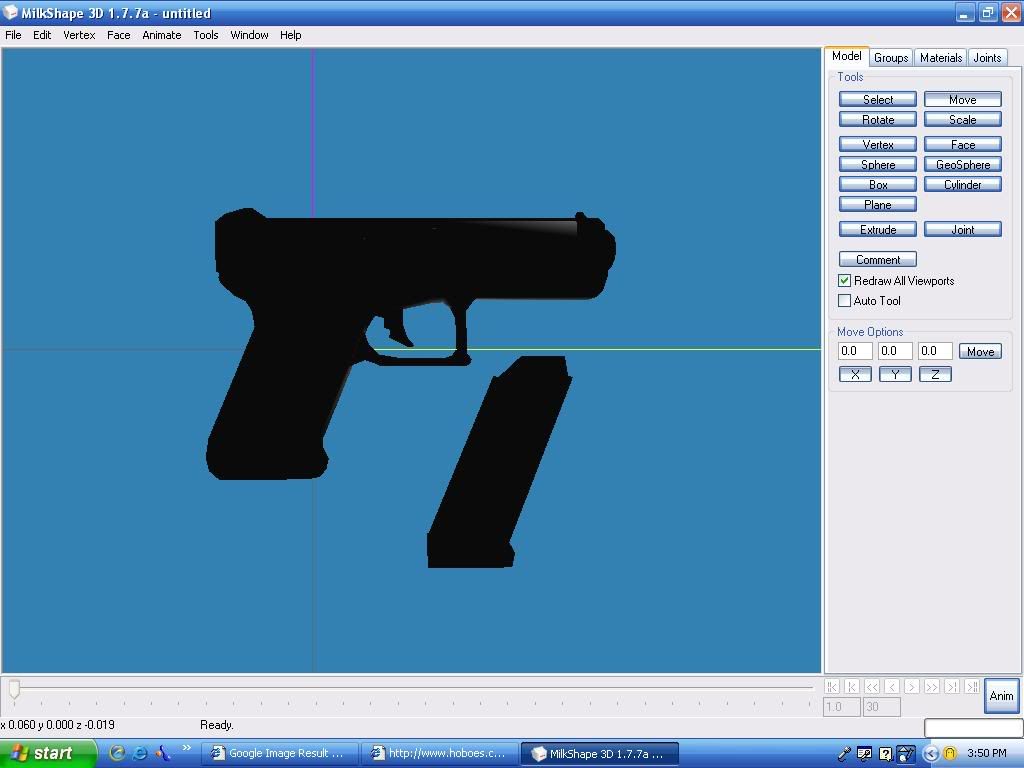Apply the Move button in Move Options
Screen dimensions: 1024x768
980,351
